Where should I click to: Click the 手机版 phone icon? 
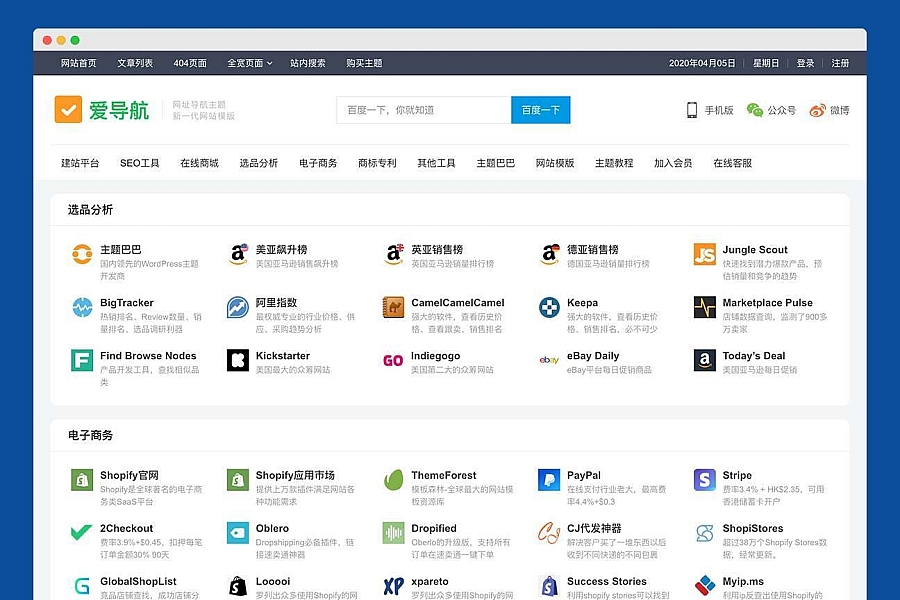692,110
